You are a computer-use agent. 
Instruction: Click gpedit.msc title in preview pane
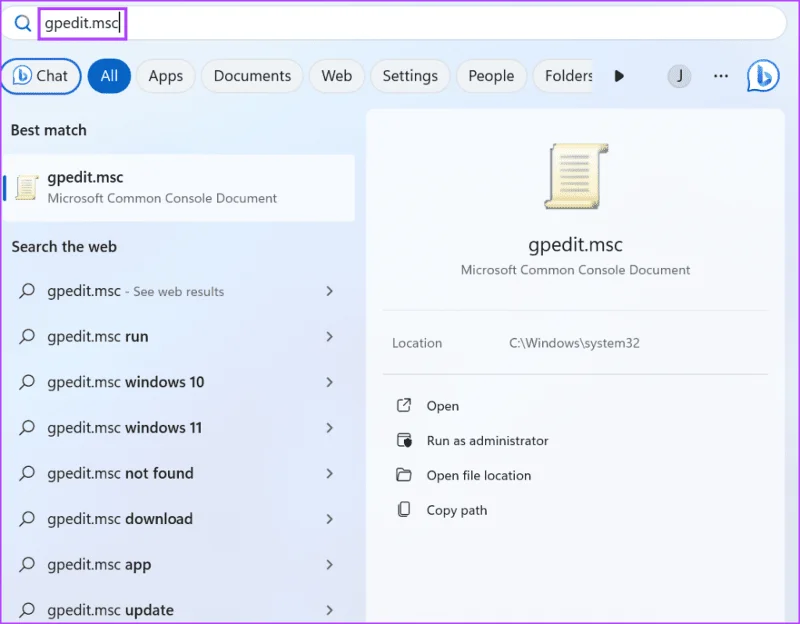tap(575, 245)
